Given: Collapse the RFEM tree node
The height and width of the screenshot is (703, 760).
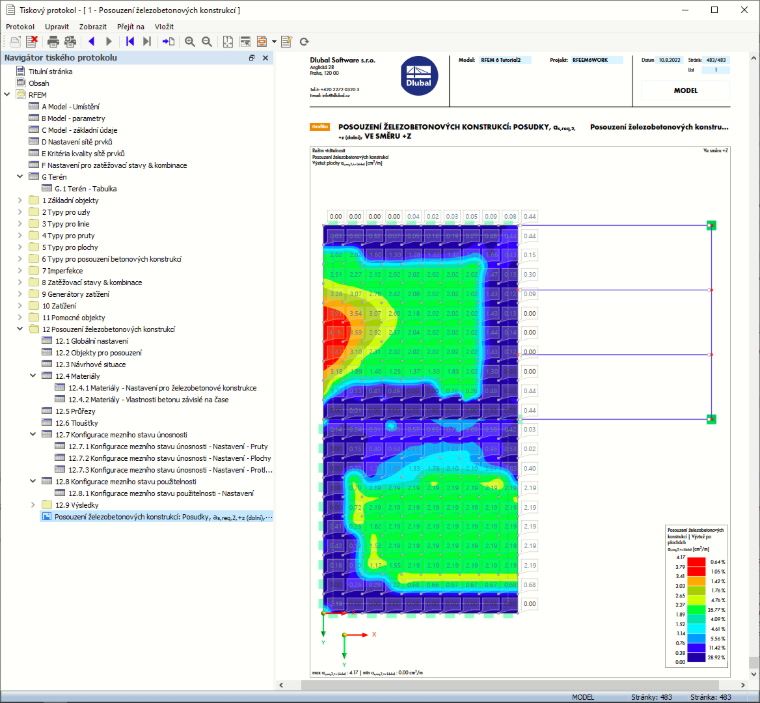Looking at the screenshot, I should click(x=7, y=95).
